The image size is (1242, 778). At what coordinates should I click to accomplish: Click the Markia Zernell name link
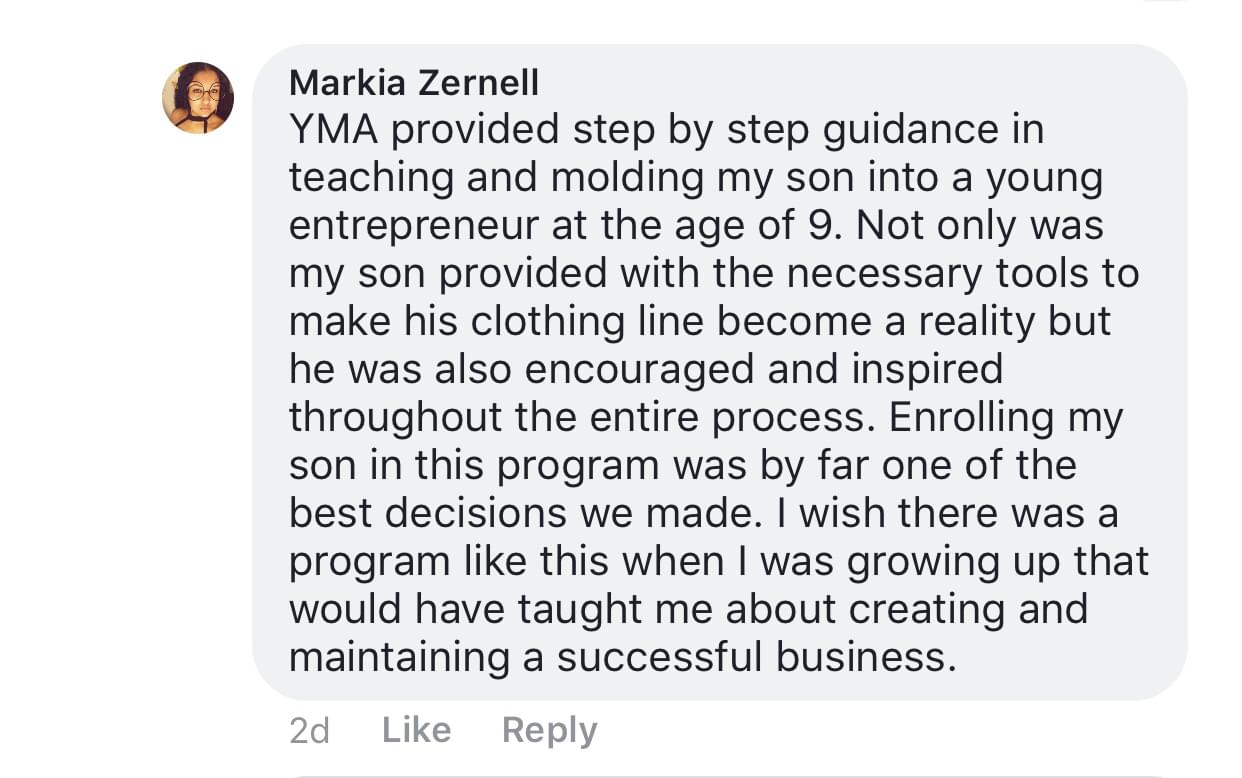(x=414, y=83)
